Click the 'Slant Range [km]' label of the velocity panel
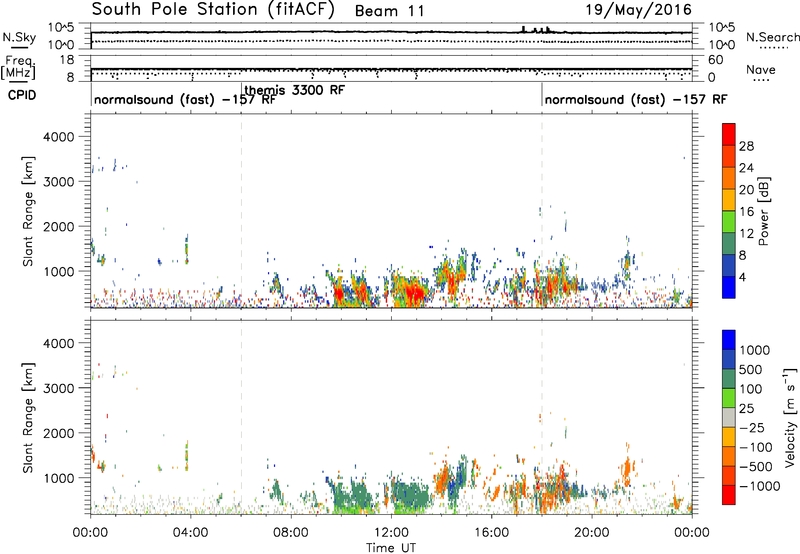 pos(28,418)
